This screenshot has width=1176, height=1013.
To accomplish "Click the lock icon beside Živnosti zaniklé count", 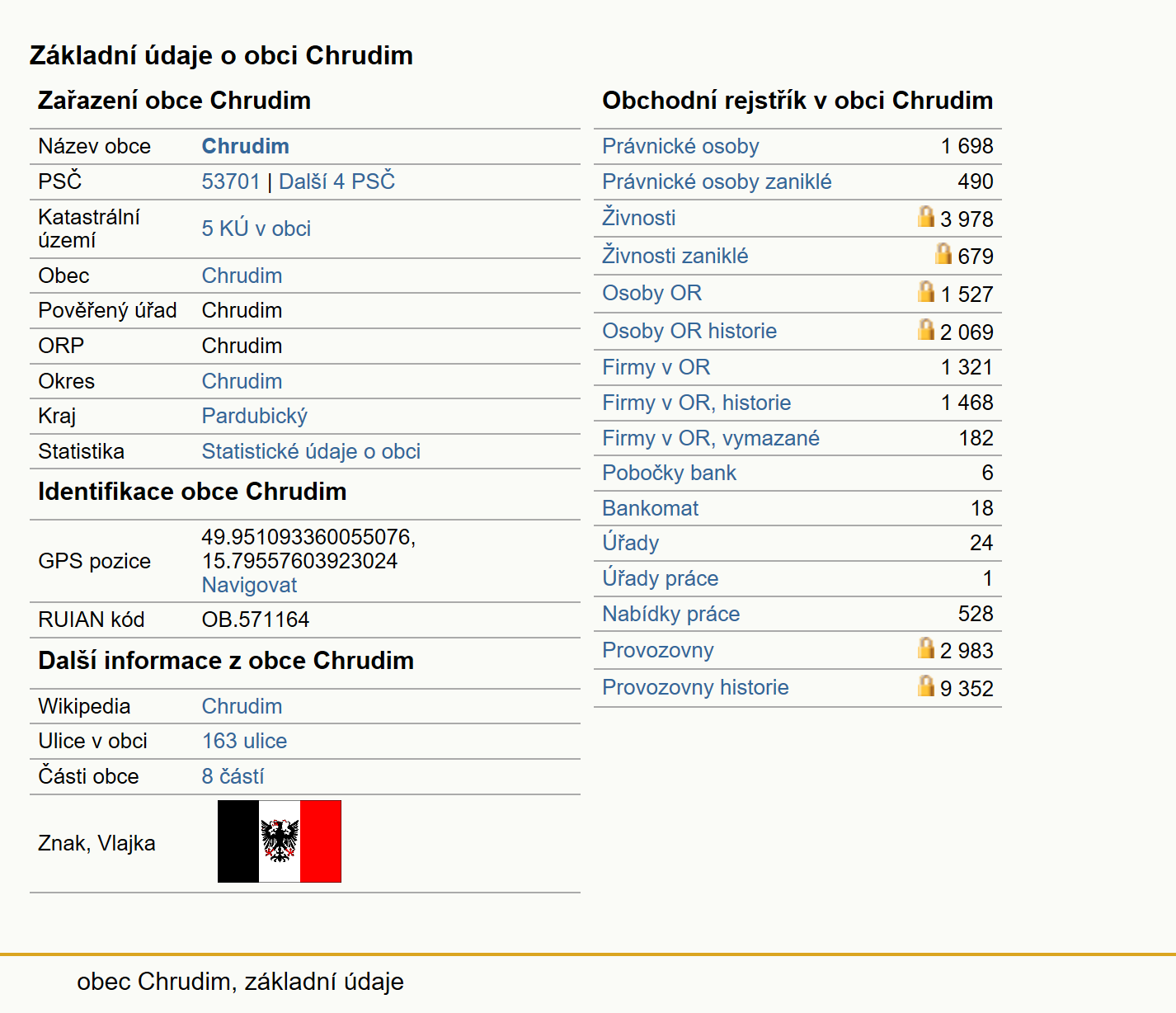I will pyautogui.click(x=943, y=253).
